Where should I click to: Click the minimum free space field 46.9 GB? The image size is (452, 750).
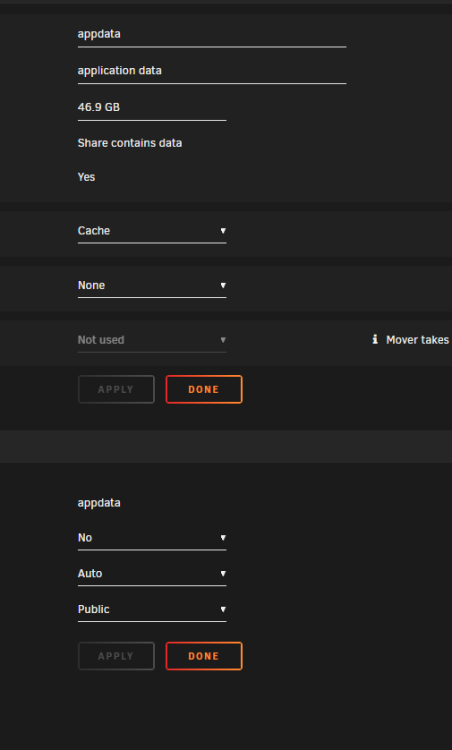click(x=152, y=108)
